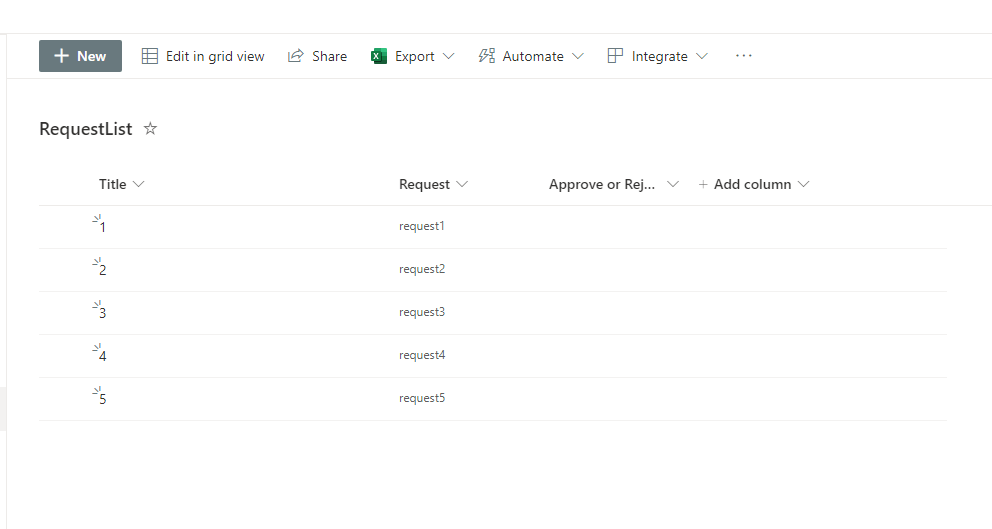
Task: Click the Request column header
Action: [x=424, y=184]
